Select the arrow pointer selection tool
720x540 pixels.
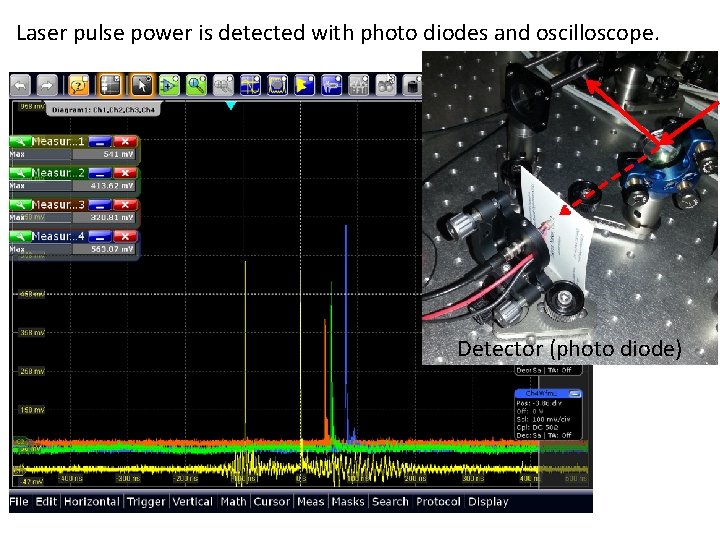(141, 85)
